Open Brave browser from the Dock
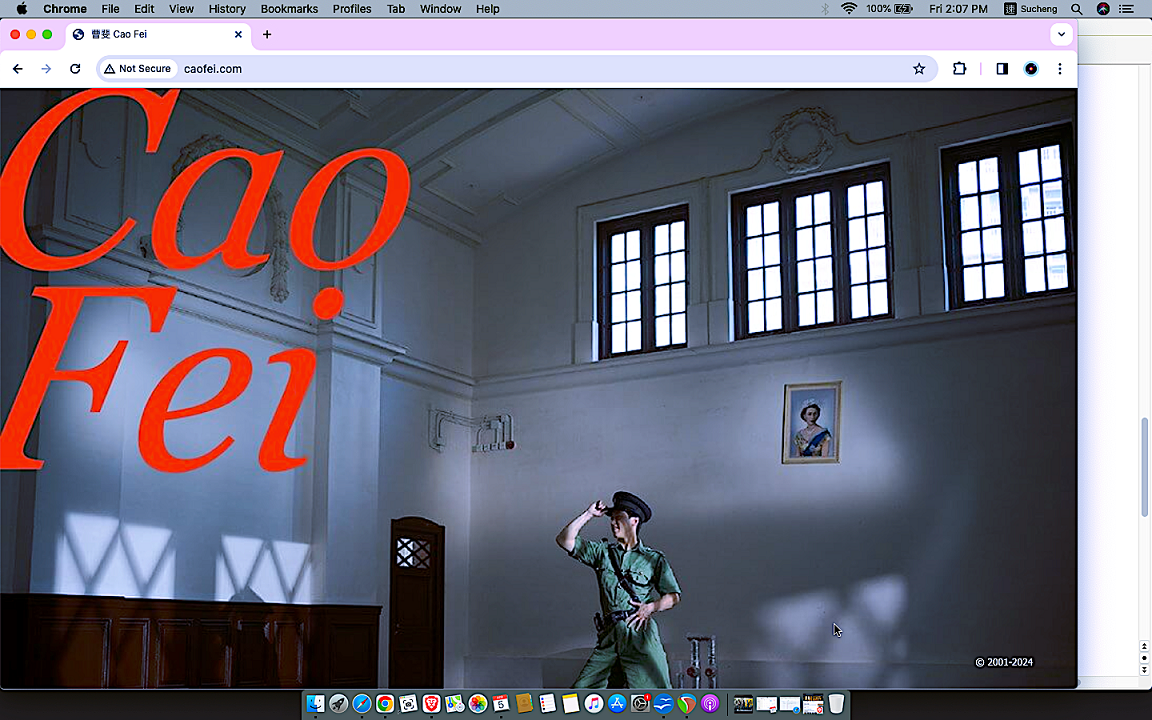The image size is (1152, 720). click(x=431, y=704)
